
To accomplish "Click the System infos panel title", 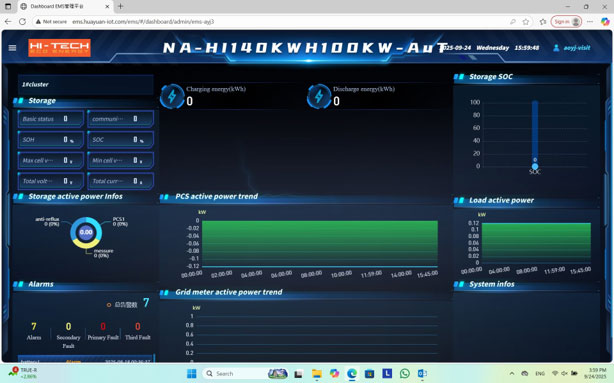I will tap(492, 284).
